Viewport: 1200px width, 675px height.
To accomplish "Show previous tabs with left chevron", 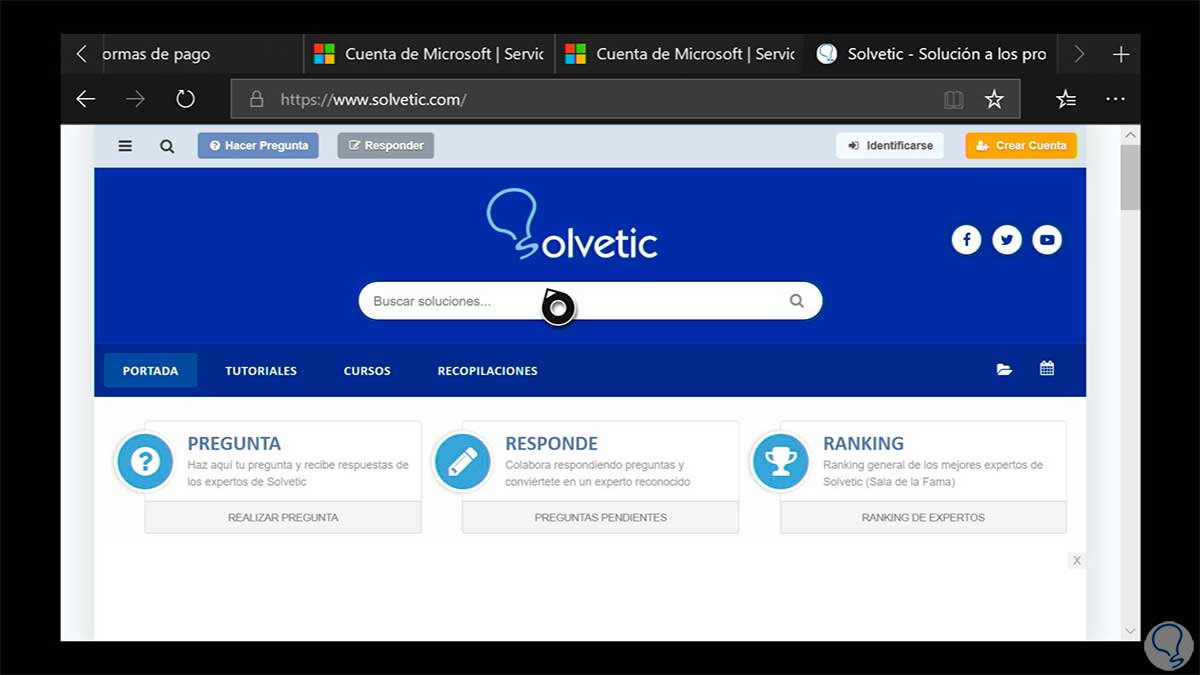I will point(82,54).
